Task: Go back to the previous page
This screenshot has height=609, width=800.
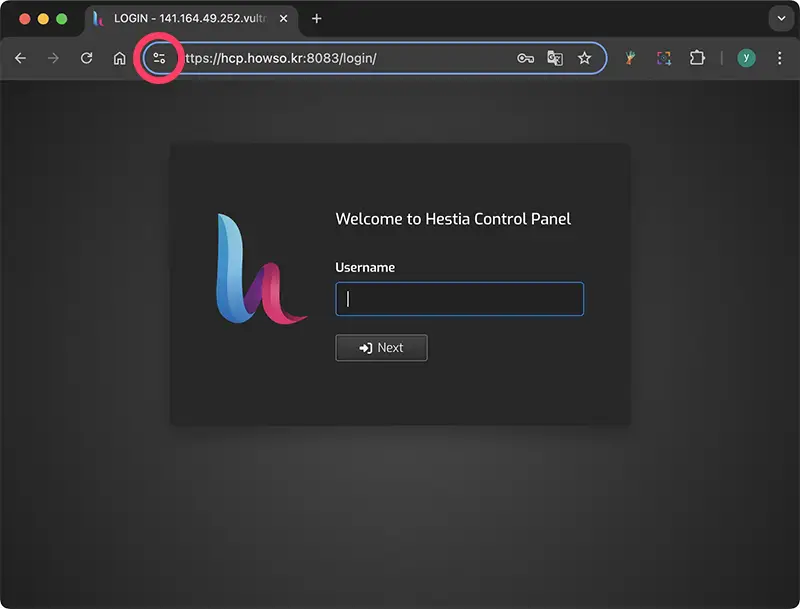Action: 20,58
